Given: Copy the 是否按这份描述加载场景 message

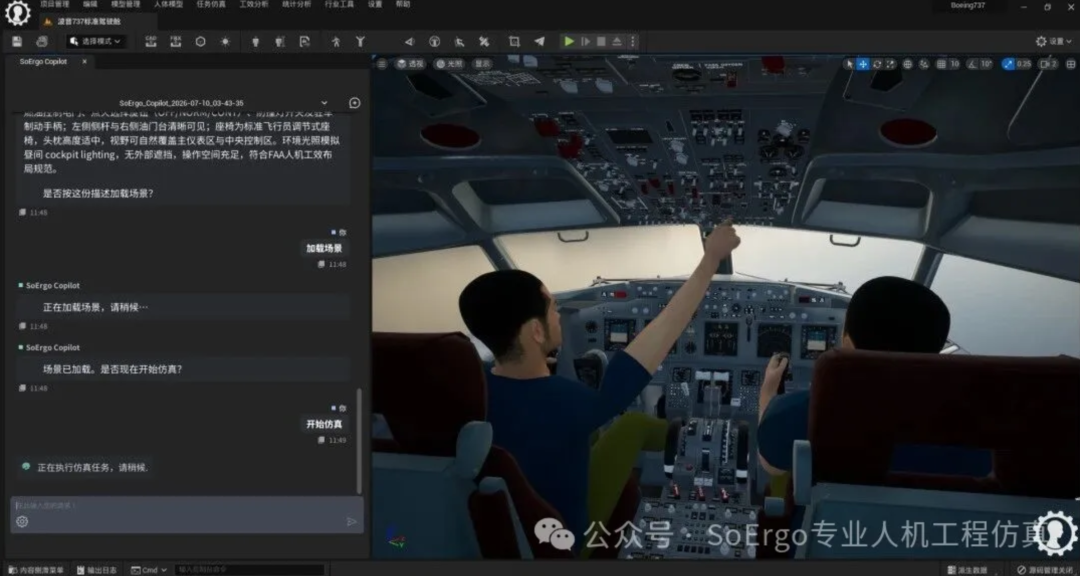Looking at the screenshot, I should click(x=23, y=212).
